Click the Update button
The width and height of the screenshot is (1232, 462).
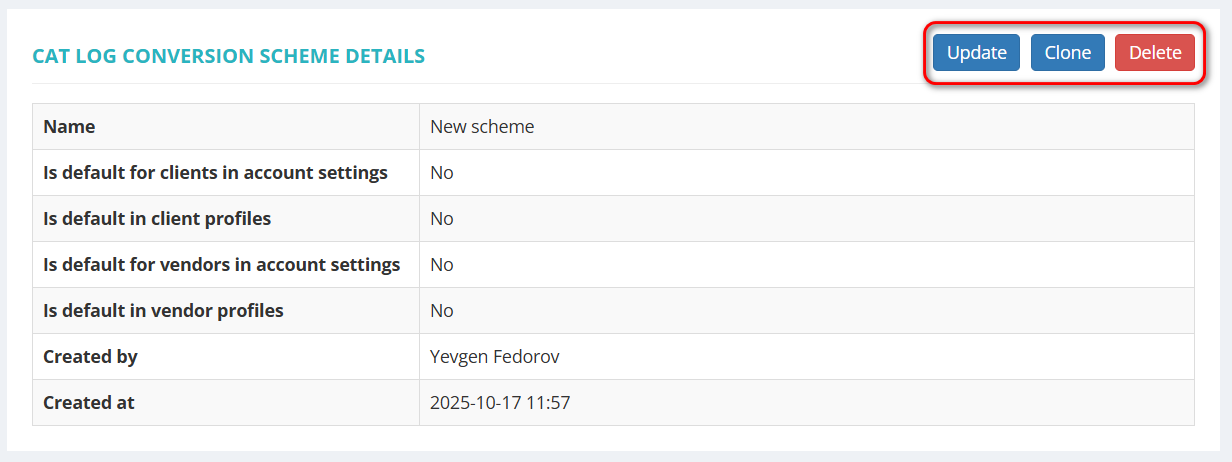(x=976, y=53)
